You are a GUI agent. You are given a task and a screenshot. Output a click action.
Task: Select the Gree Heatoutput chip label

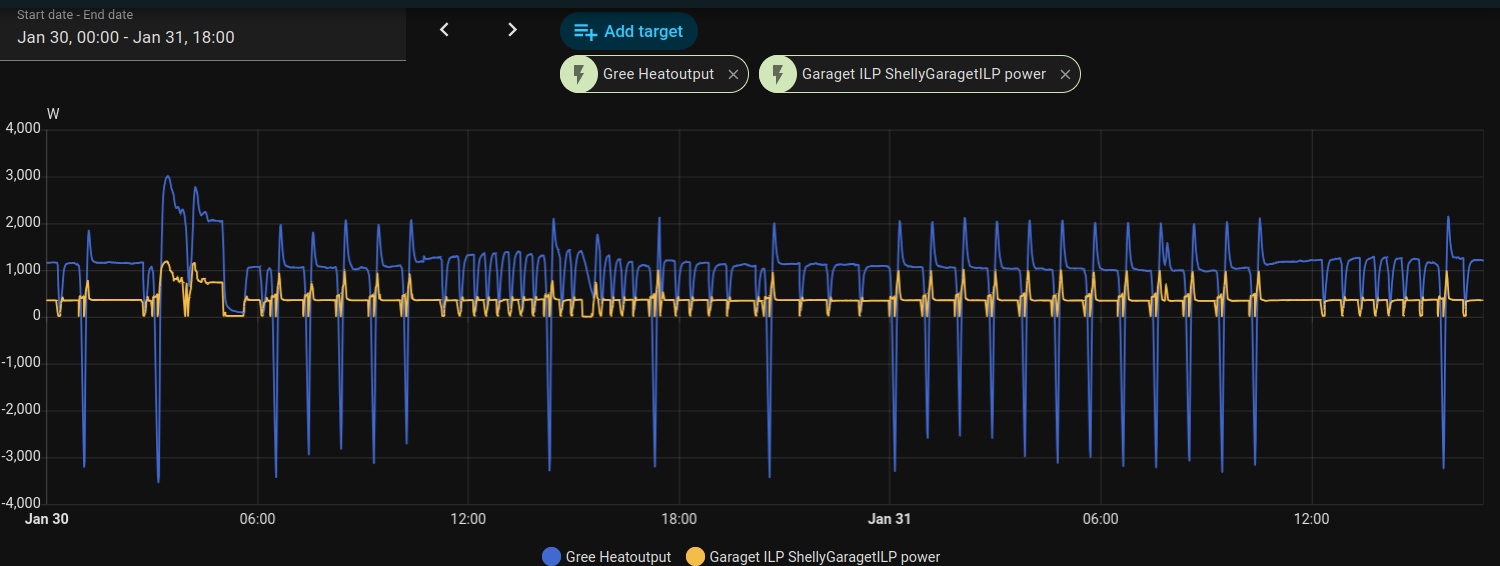click(x=658, y=74)
